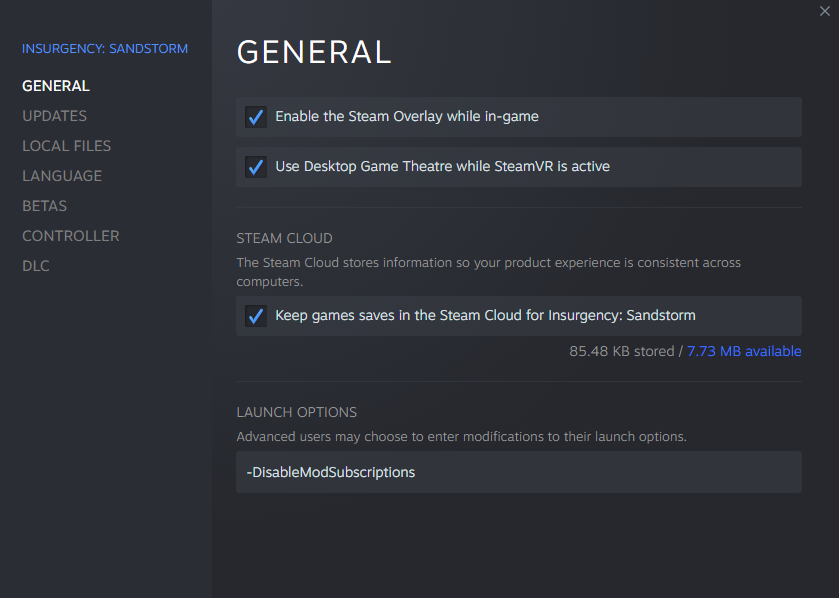Click the Insurgency: Sandstorm title link
Viewport: 839px width, 598px height.
coord(105,48)
